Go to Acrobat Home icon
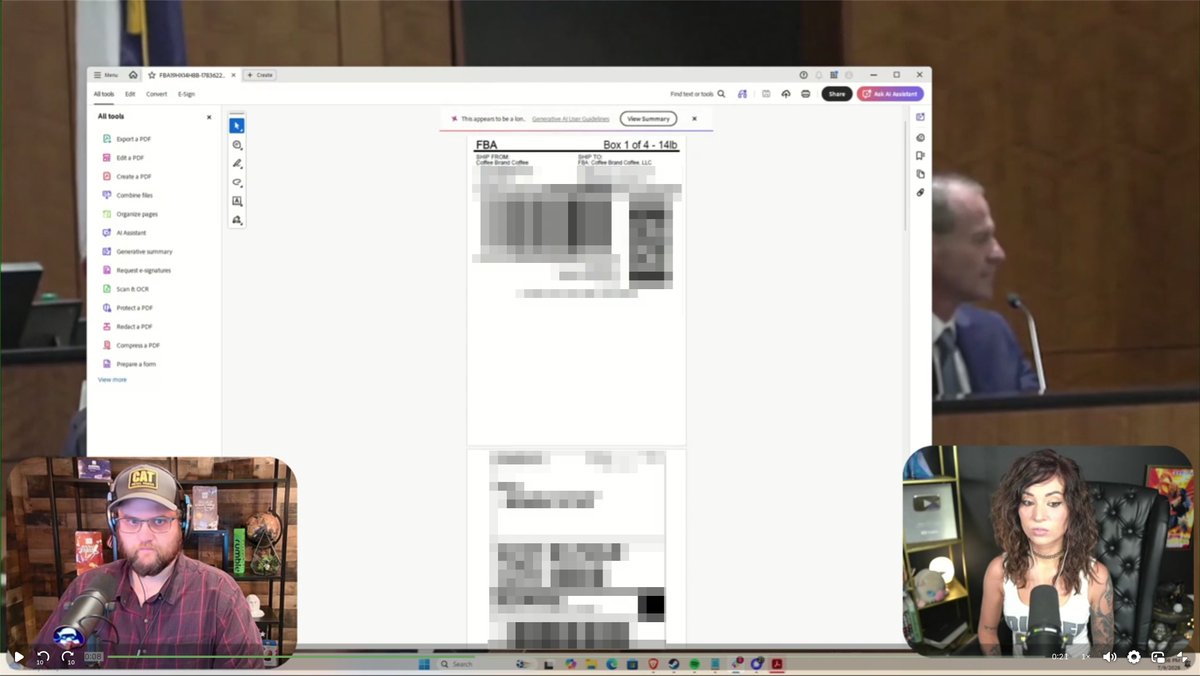 (x=133, y=75)
